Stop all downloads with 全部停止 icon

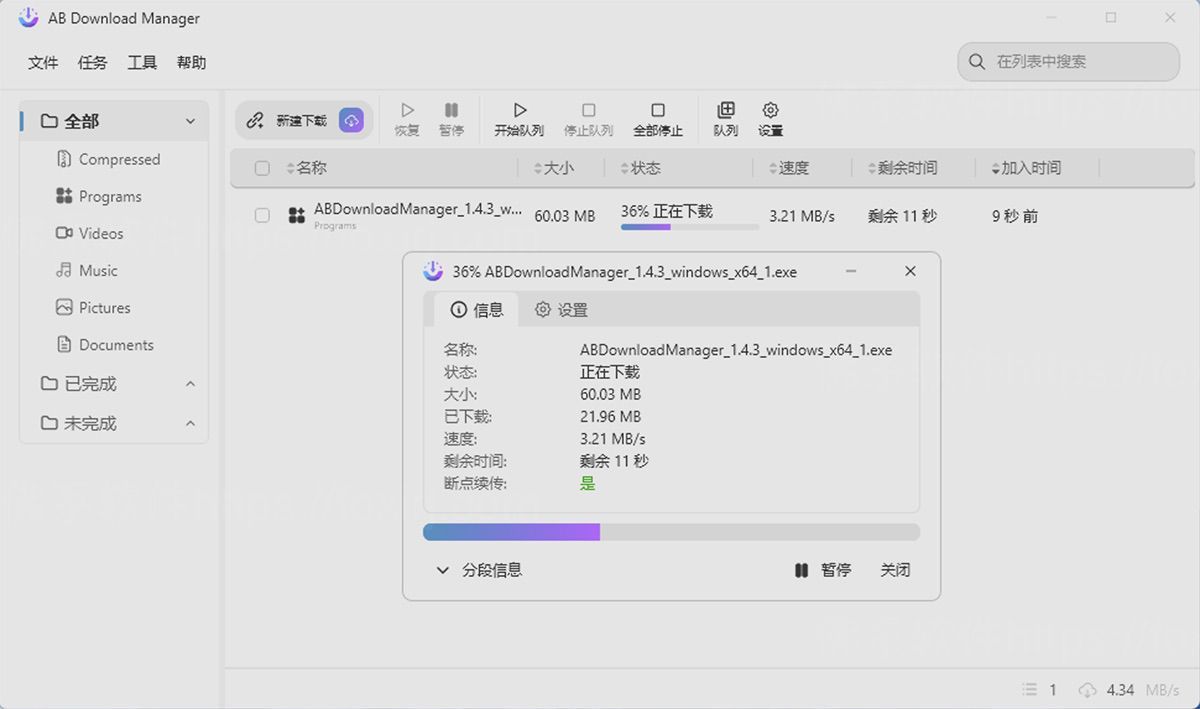pyautogui.click(x=657, y=117)
